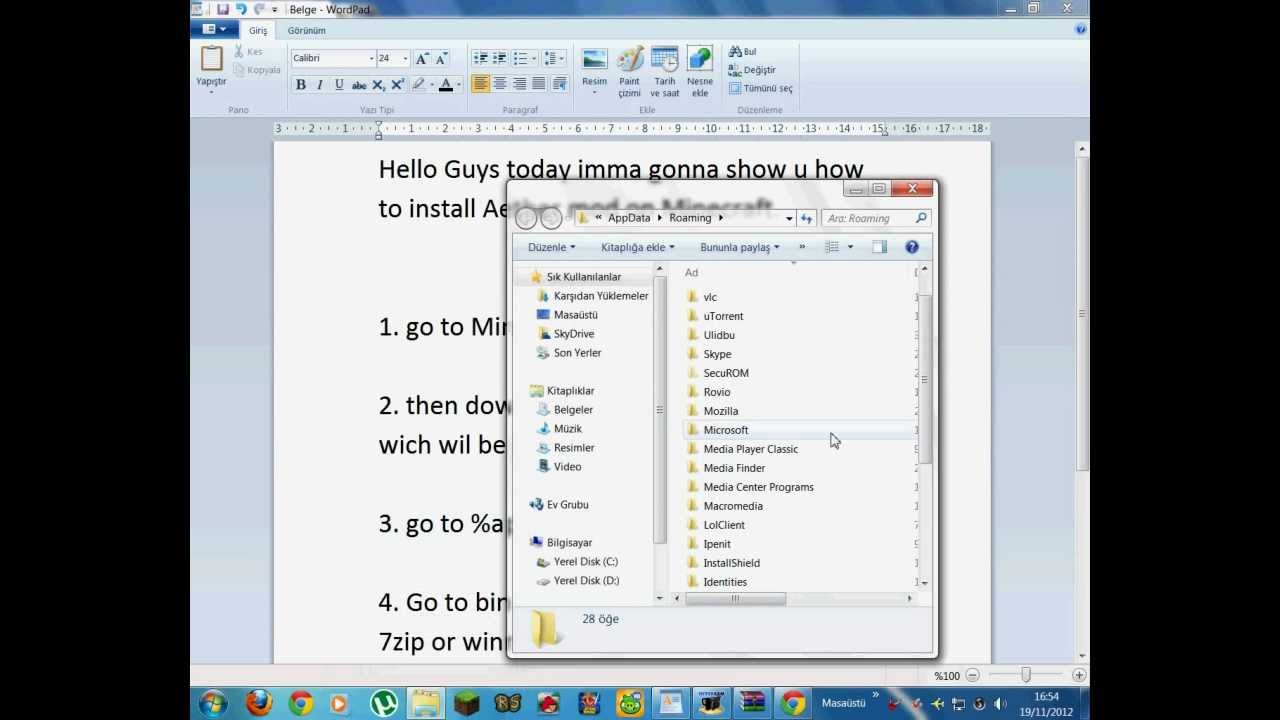Click the shrink font size icon
Screen dimensions: 1280x720
pos(441,59)
